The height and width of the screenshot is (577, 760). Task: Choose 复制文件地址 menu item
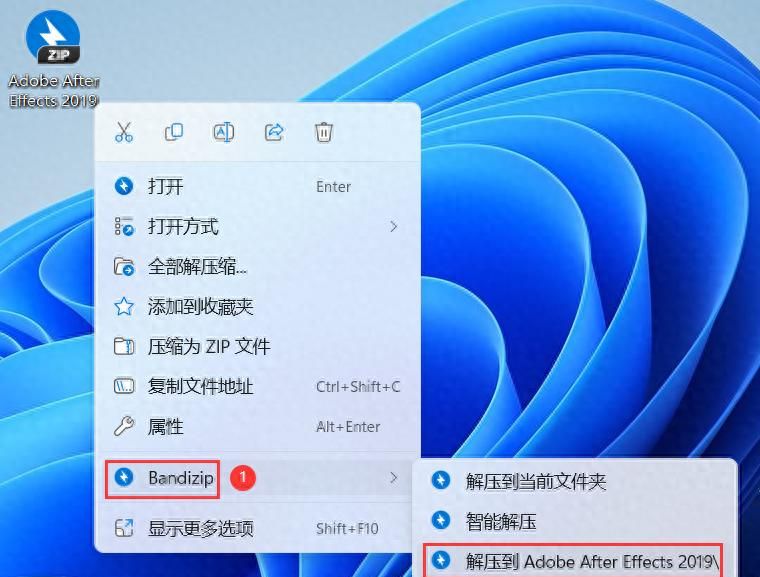257,386
